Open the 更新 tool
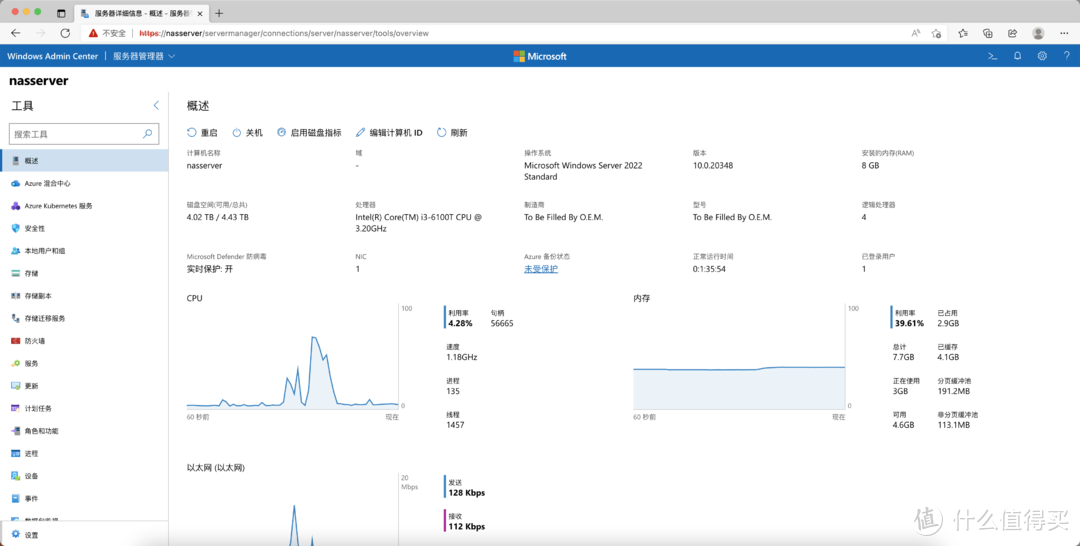Image resolution: width=1080 pixels, height=546 pixels. (x=84, y=386)
